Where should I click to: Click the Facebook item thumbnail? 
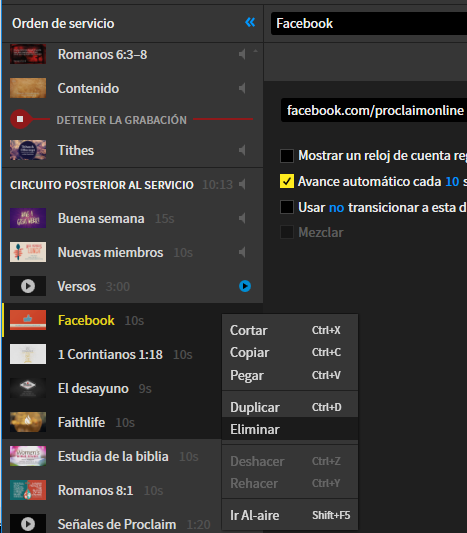tap(28, 320)
